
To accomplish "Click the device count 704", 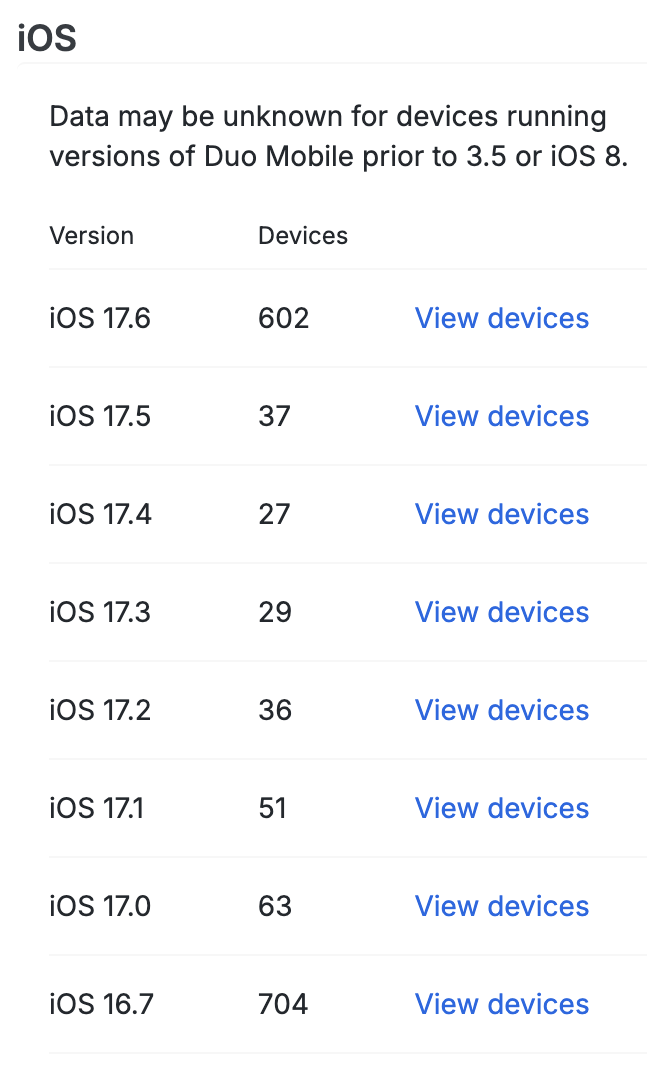I will click(283, 1004).
